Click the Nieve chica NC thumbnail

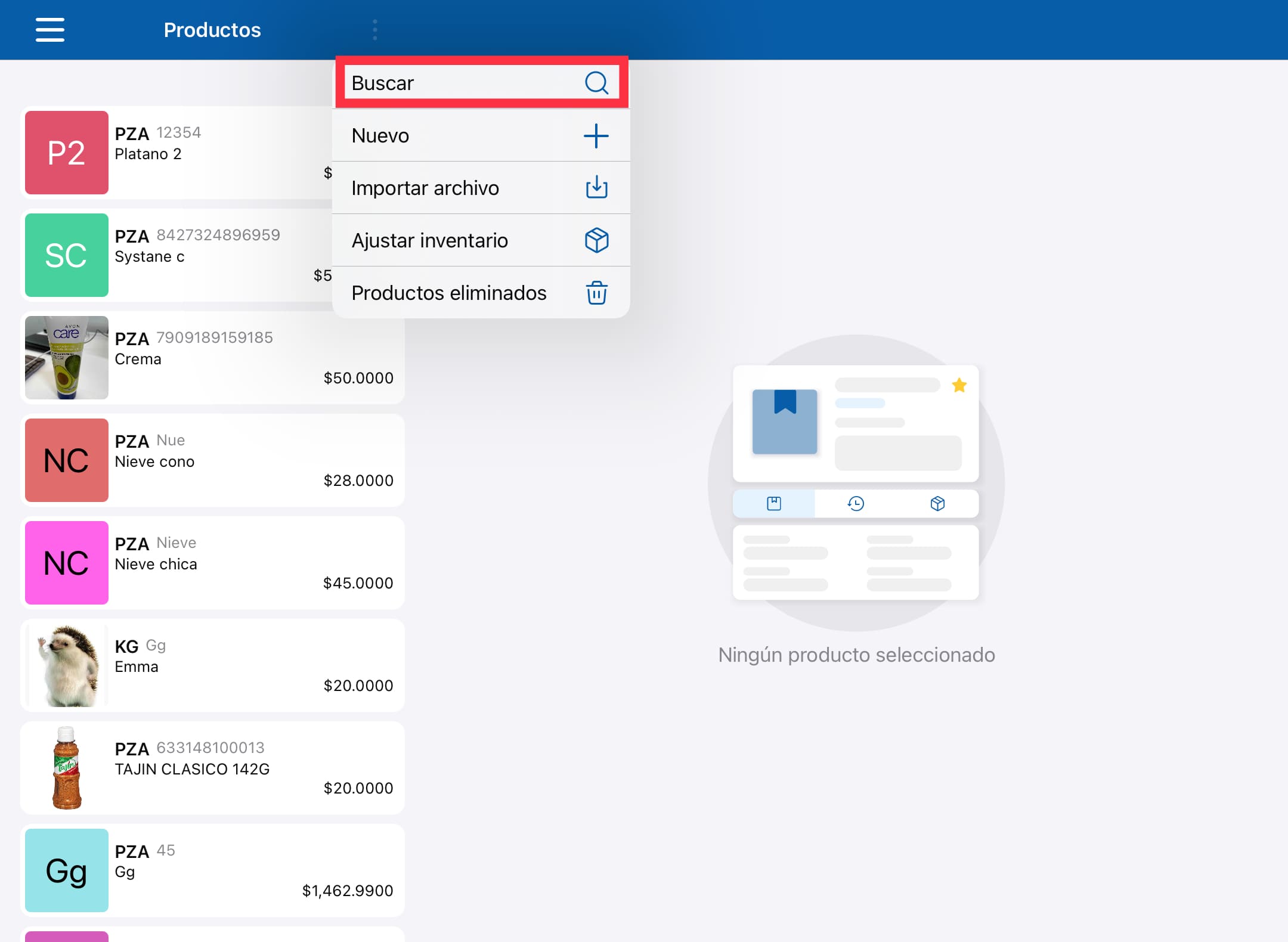click(x=67, y=563)
